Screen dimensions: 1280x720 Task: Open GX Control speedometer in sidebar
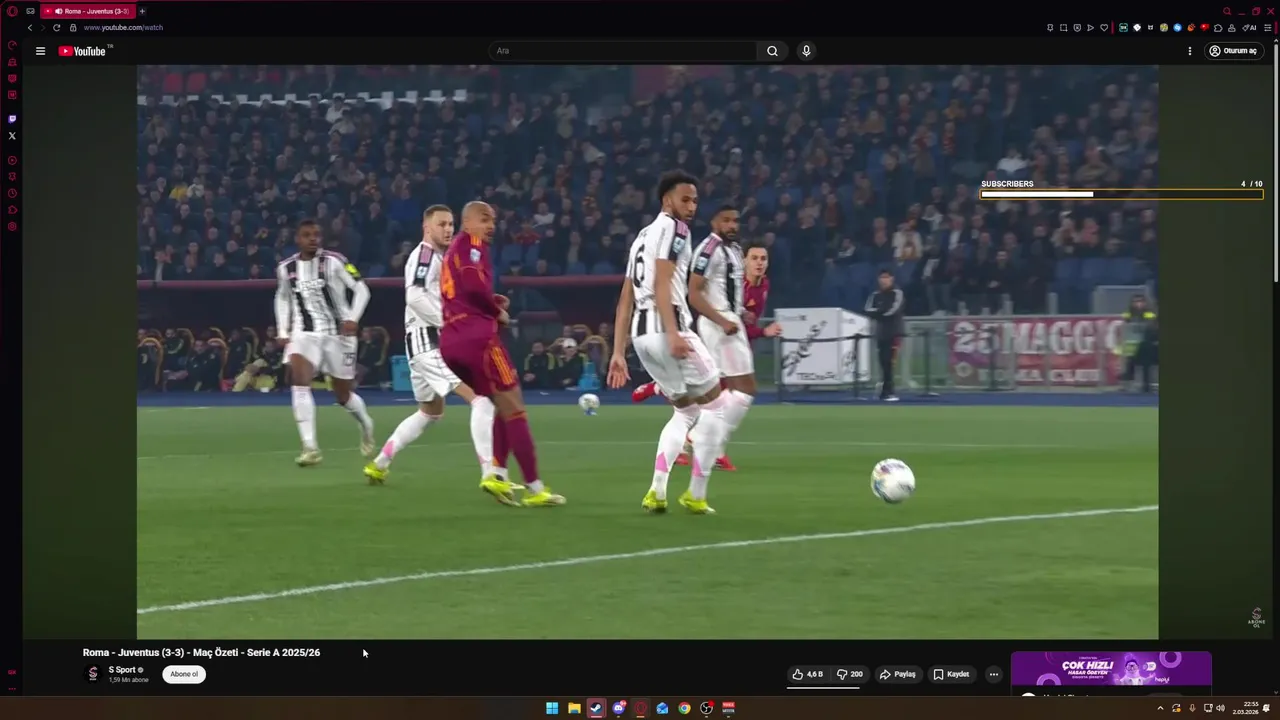(12, 45)
